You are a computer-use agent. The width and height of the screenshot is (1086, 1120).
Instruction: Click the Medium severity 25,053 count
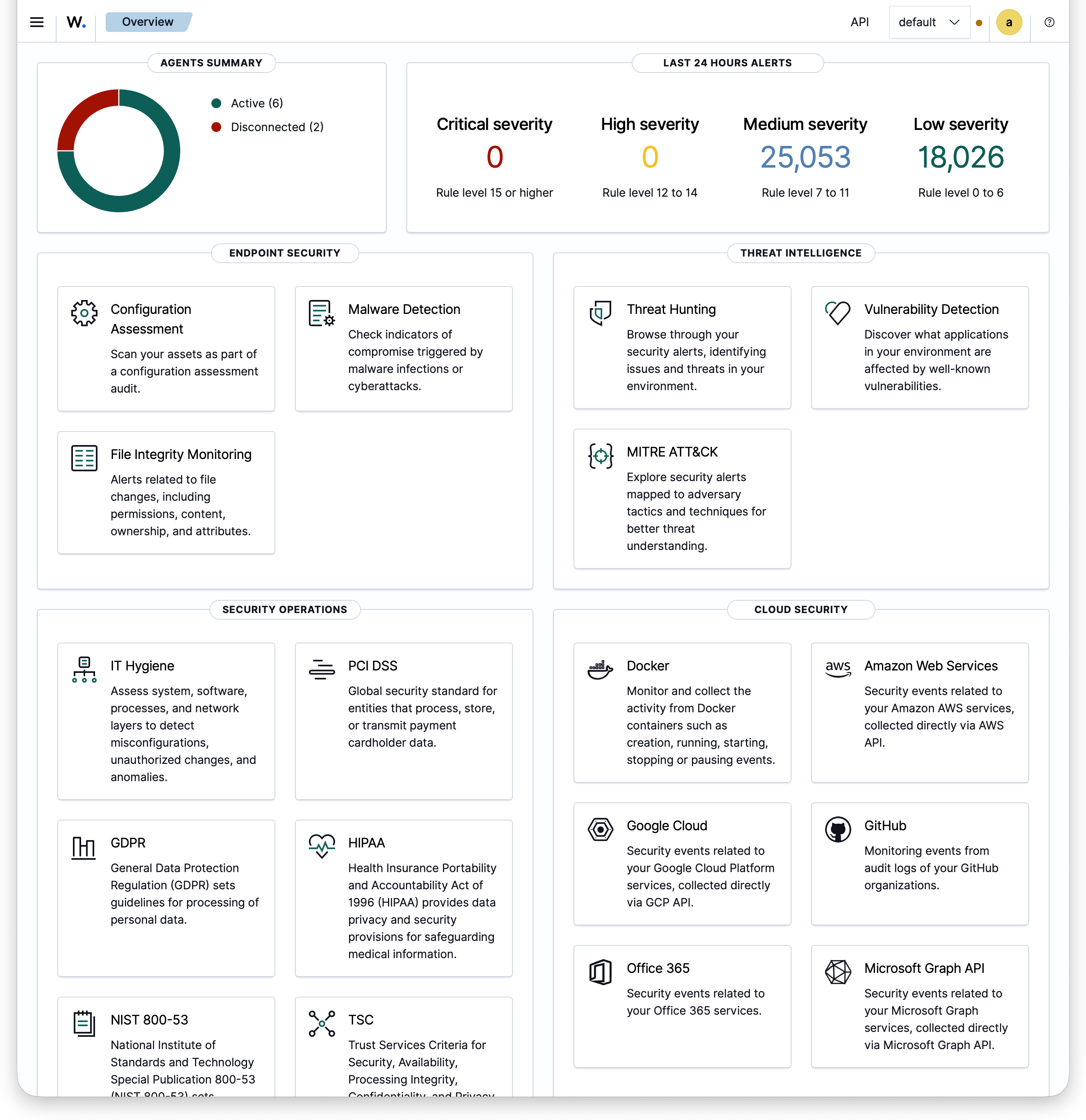click(805, 157)
